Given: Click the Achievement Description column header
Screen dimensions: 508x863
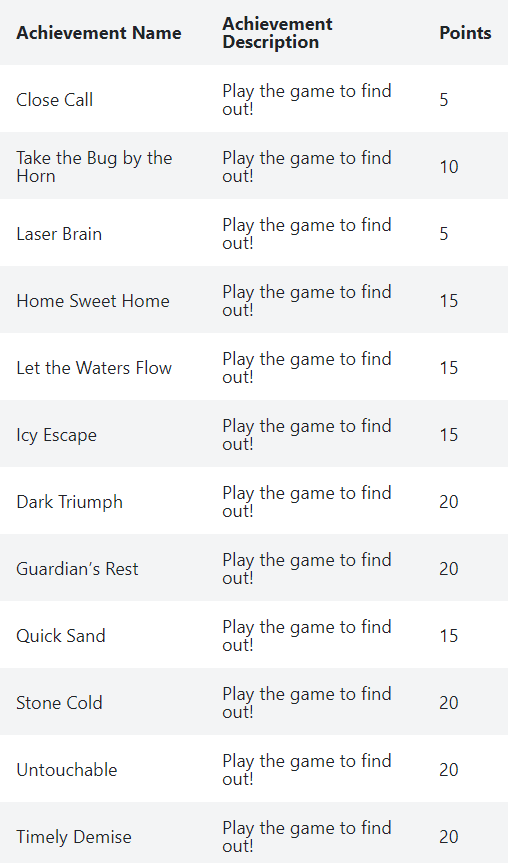Looking at the screenshot, I should [277, 33].
